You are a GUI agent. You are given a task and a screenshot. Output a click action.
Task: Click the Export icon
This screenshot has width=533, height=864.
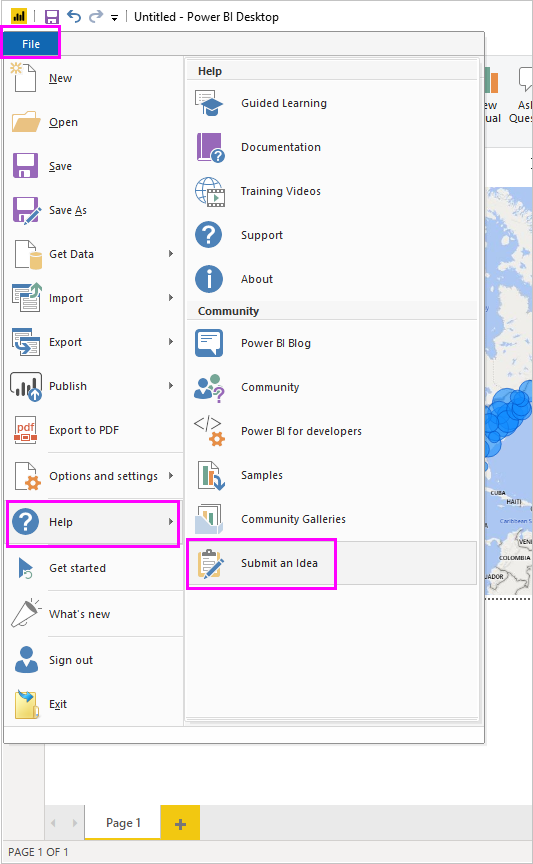tap(26, 342)
